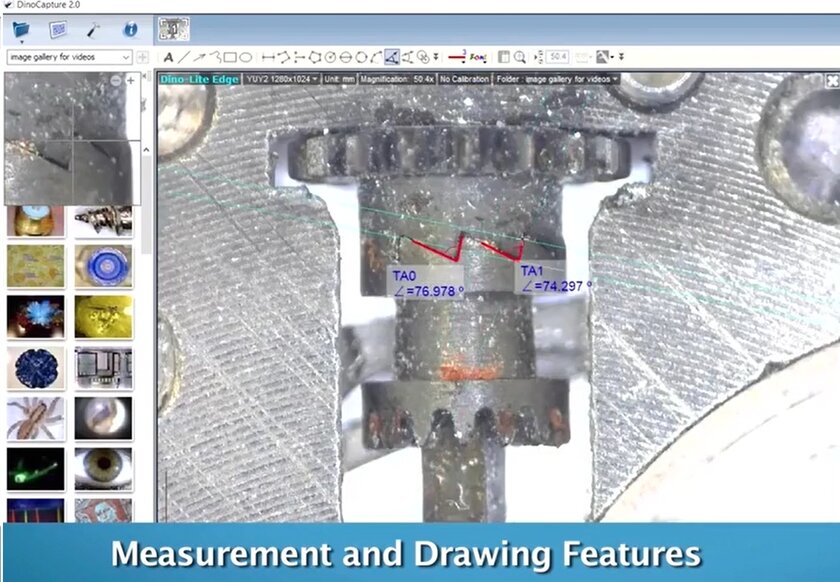Click the No Calibration label

coord(465,79)
